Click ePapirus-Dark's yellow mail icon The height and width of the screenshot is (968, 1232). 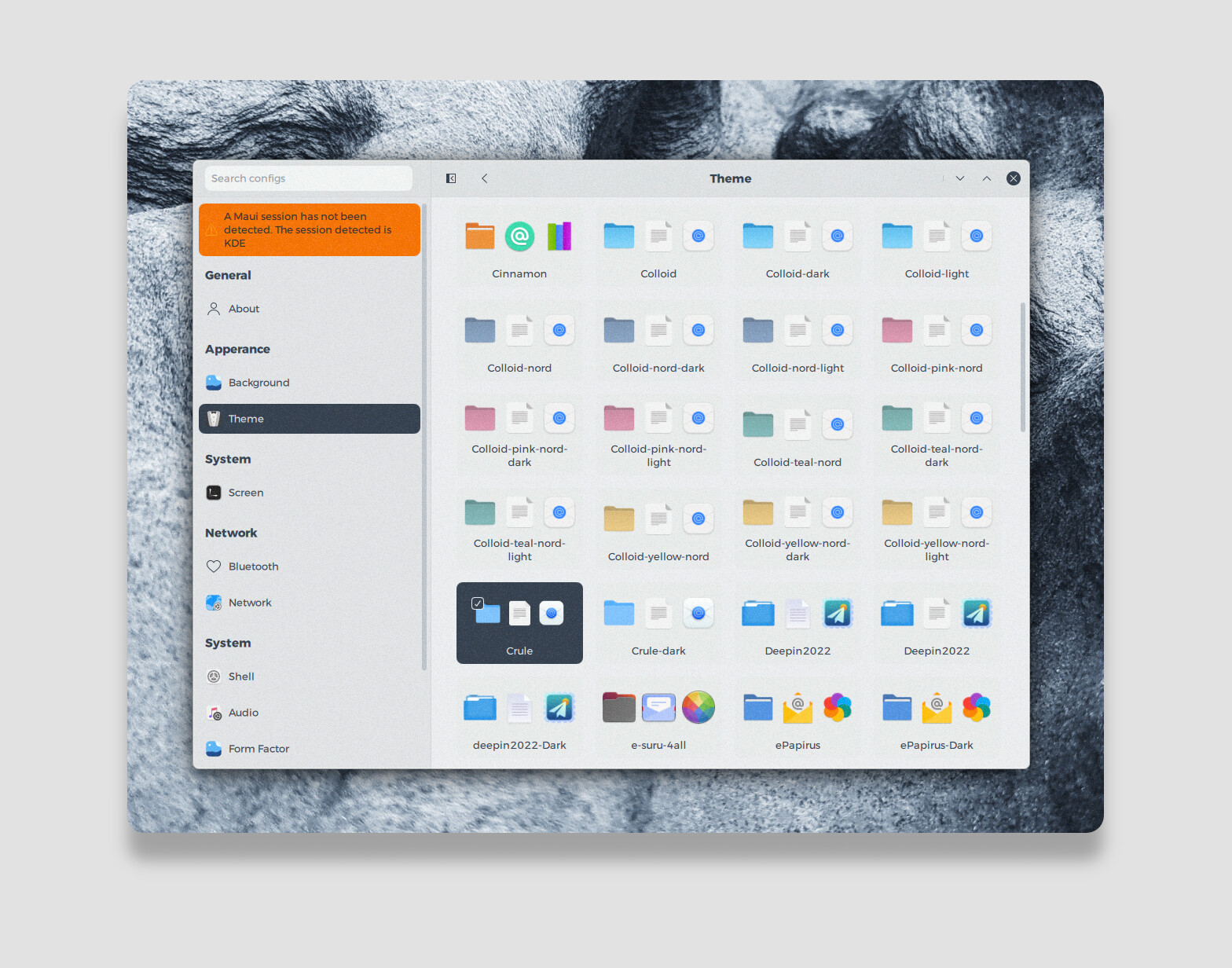pos(937,708)
